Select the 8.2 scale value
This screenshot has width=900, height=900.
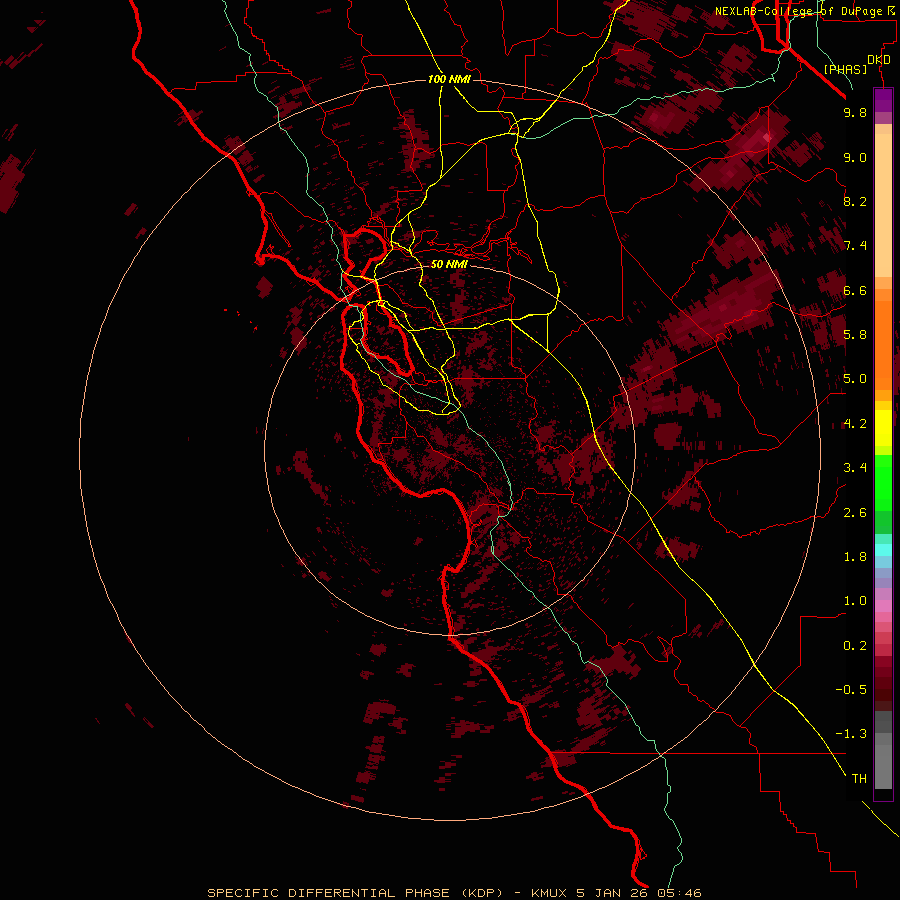coord(855,201)
